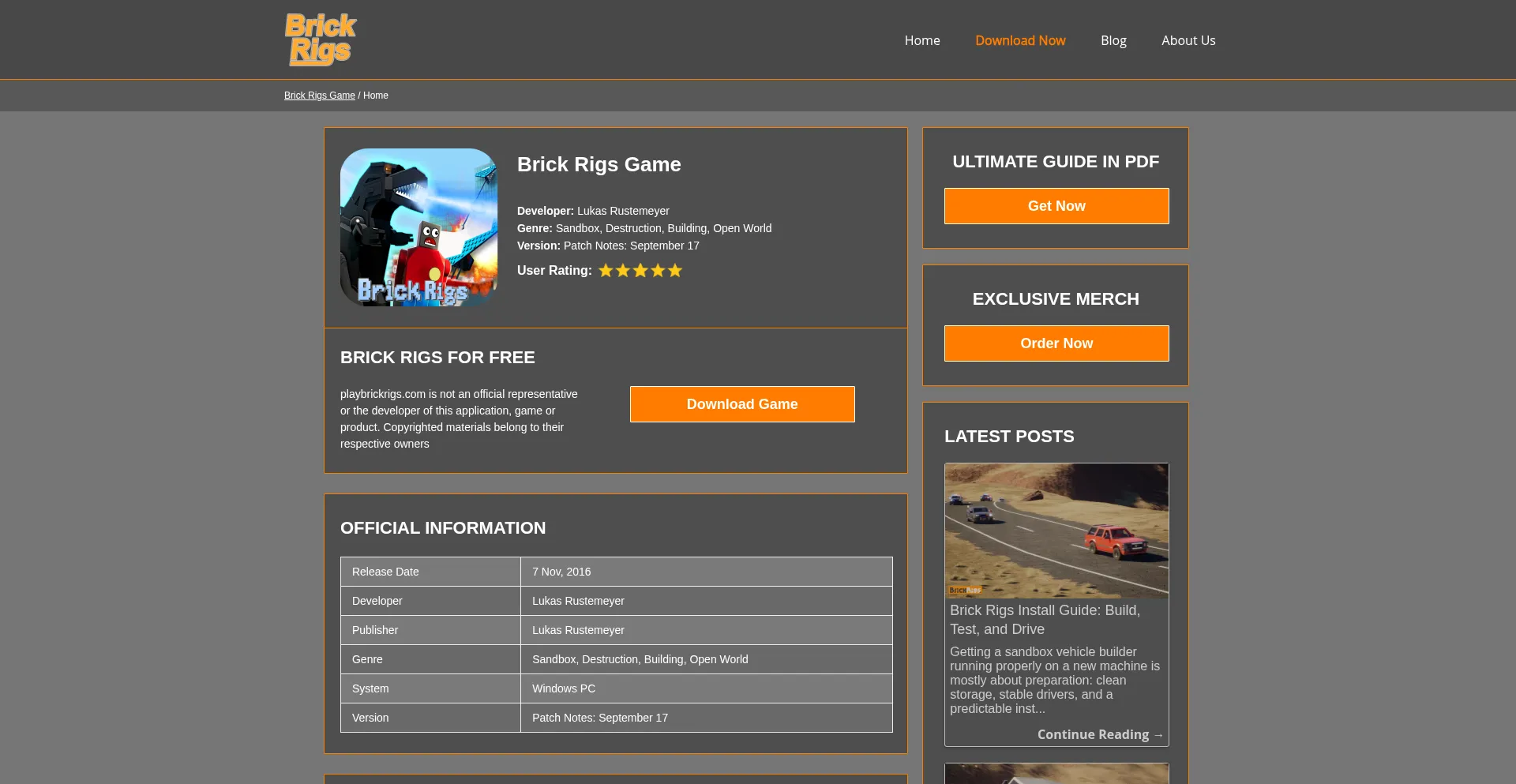Click the 'ULTIMATE GUIDE IN PDF' heading
Viewport: 1516px width, 784px height.
point(1056,162)
